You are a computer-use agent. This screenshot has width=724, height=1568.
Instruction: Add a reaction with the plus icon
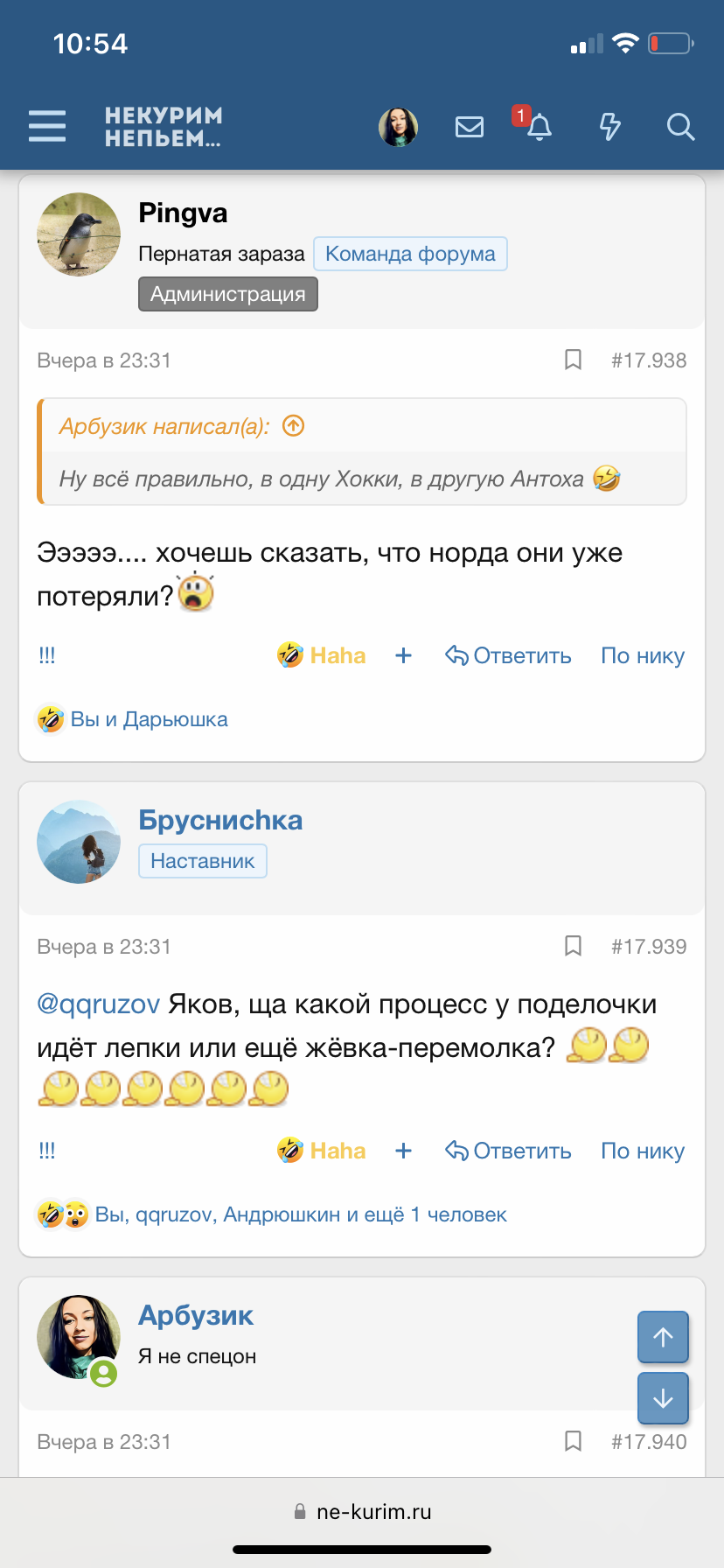pyautogui.click(x=403, y=655)
